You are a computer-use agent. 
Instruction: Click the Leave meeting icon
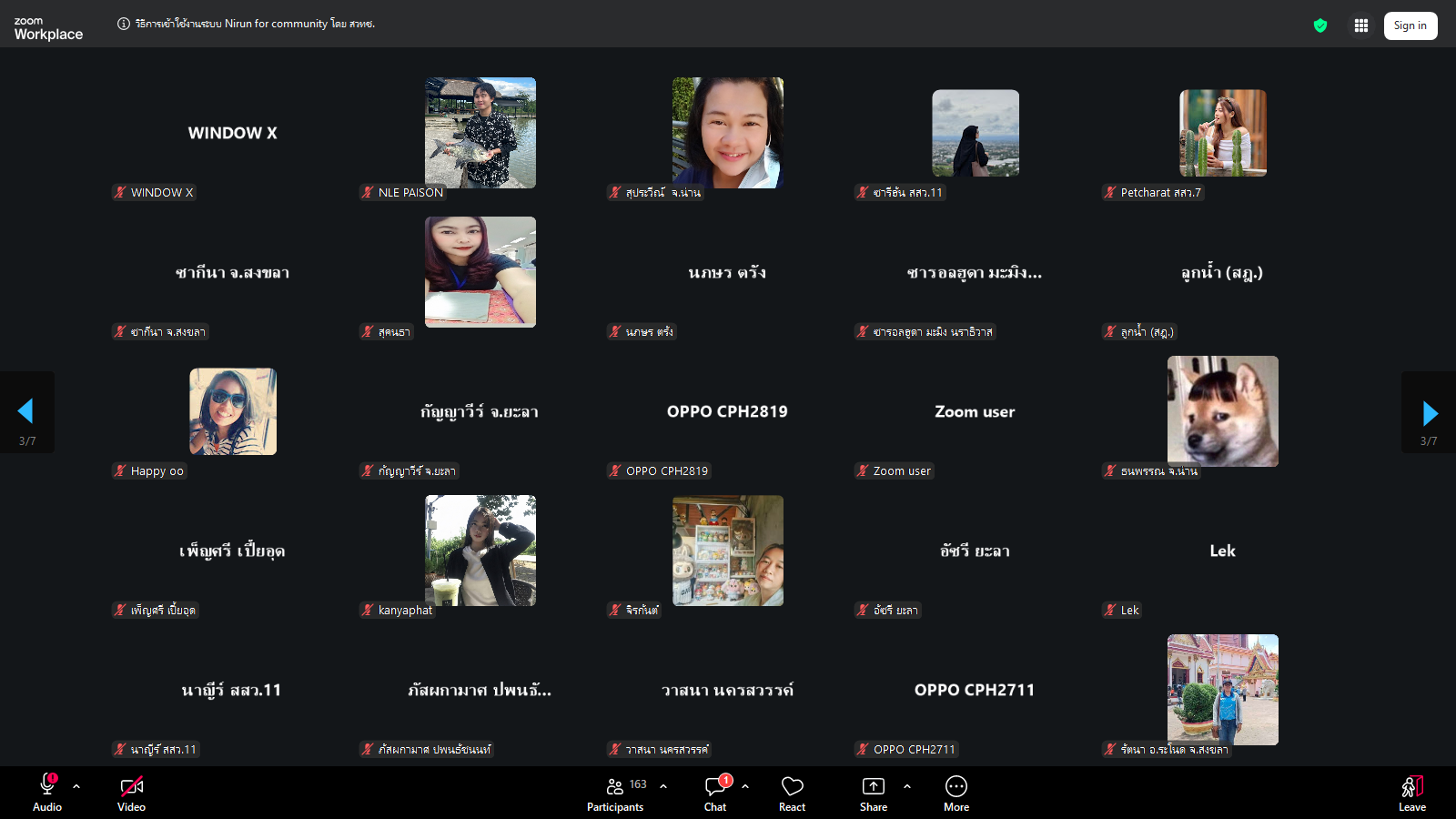click(x=1411, y=787)
